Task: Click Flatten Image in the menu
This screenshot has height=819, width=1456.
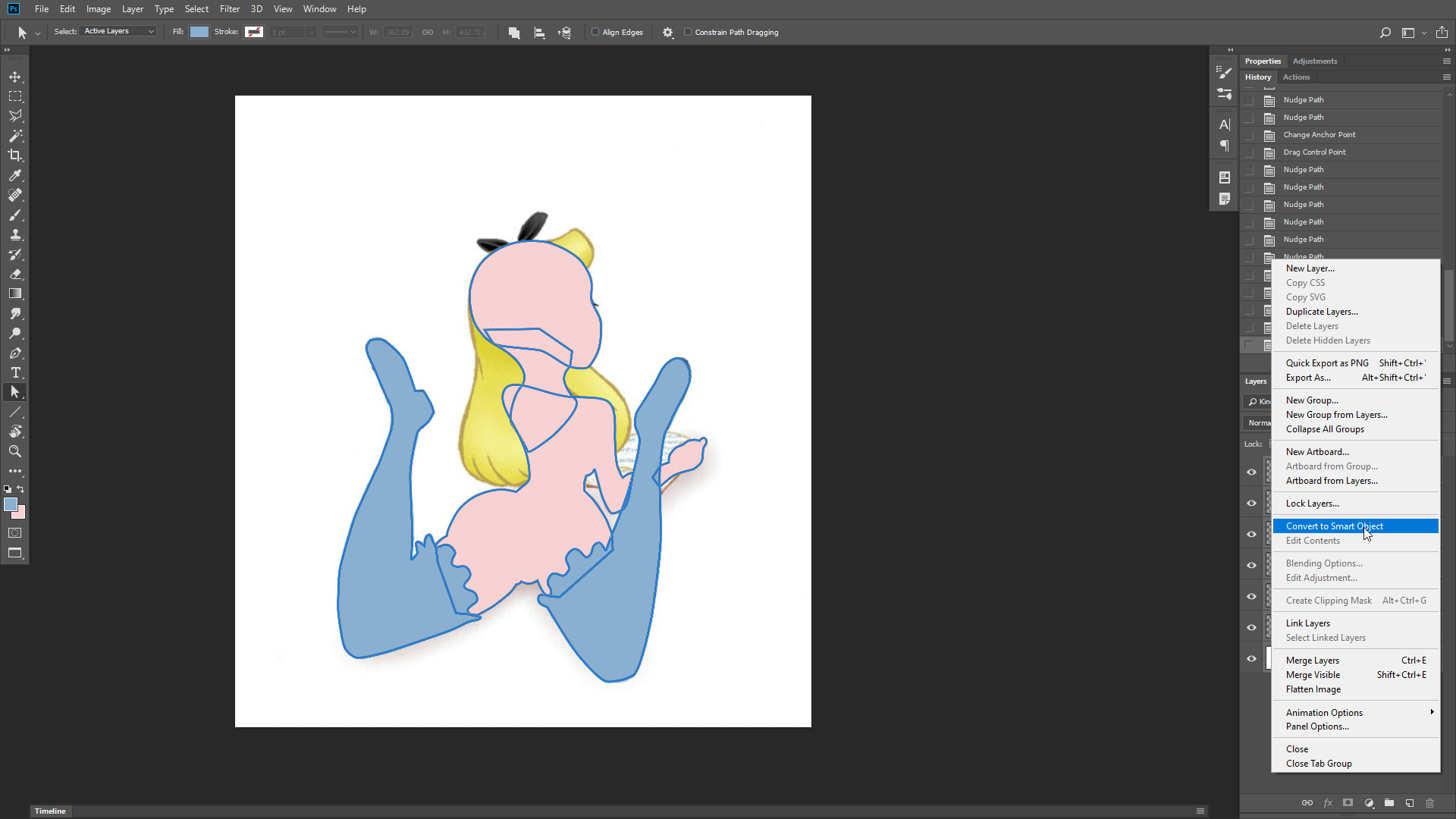Action: [x=1312, y=689]
